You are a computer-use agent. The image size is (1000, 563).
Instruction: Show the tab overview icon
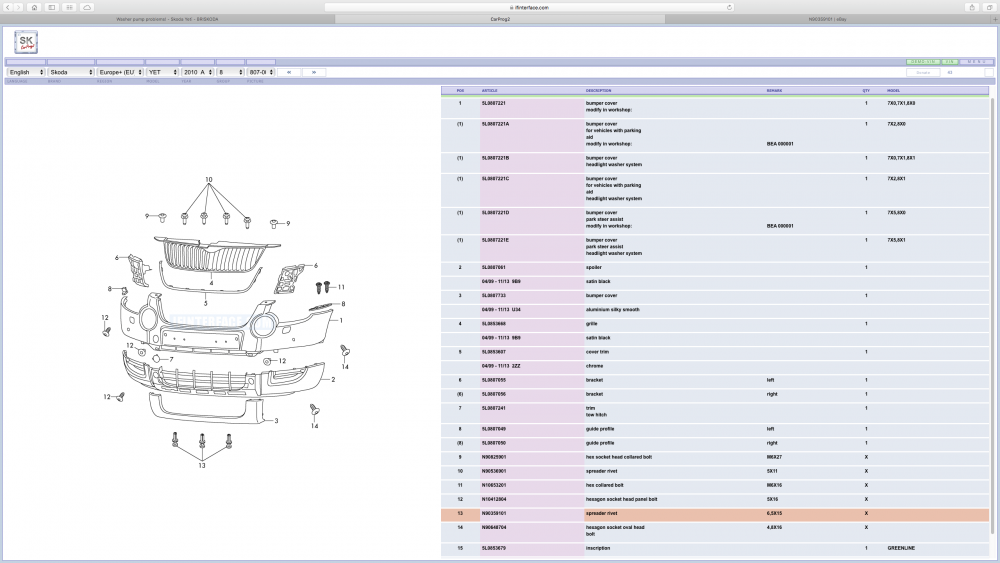(x=990, y=7)
